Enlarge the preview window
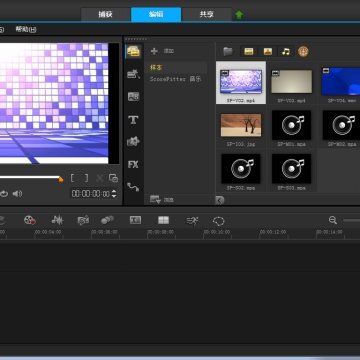Viewport: 360px width, 360px height. pyautogui.click(x=113, y=178)
